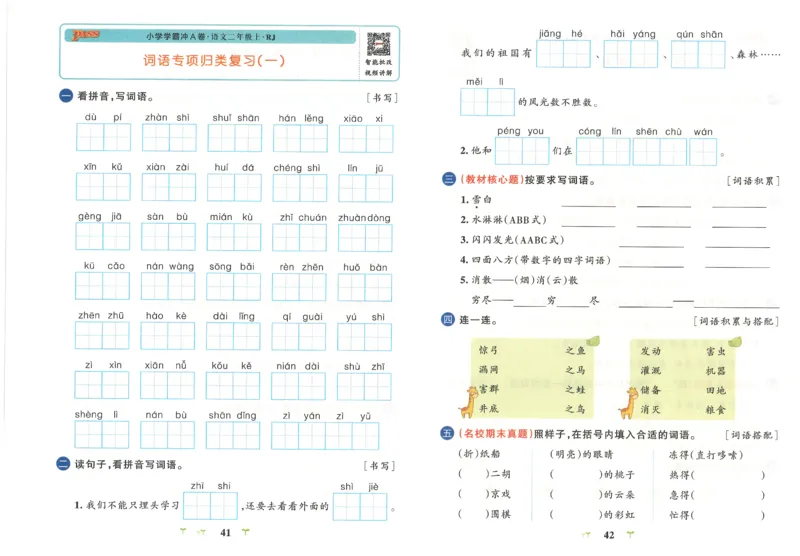Click the writing boxes under gèng jiā
Image resolution: width=800 pixels, height=556 pixels.
103,236
